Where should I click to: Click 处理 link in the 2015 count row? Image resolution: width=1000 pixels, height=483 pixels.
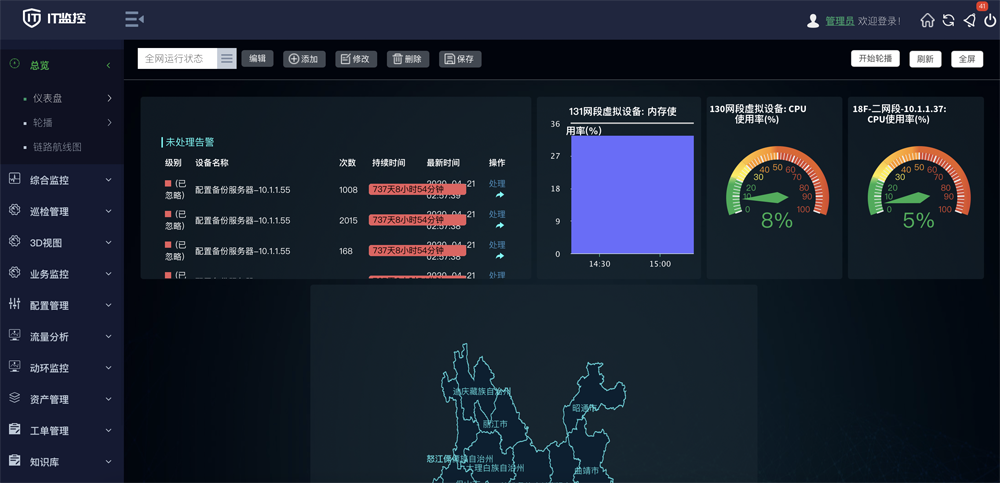tap(497, 214)
